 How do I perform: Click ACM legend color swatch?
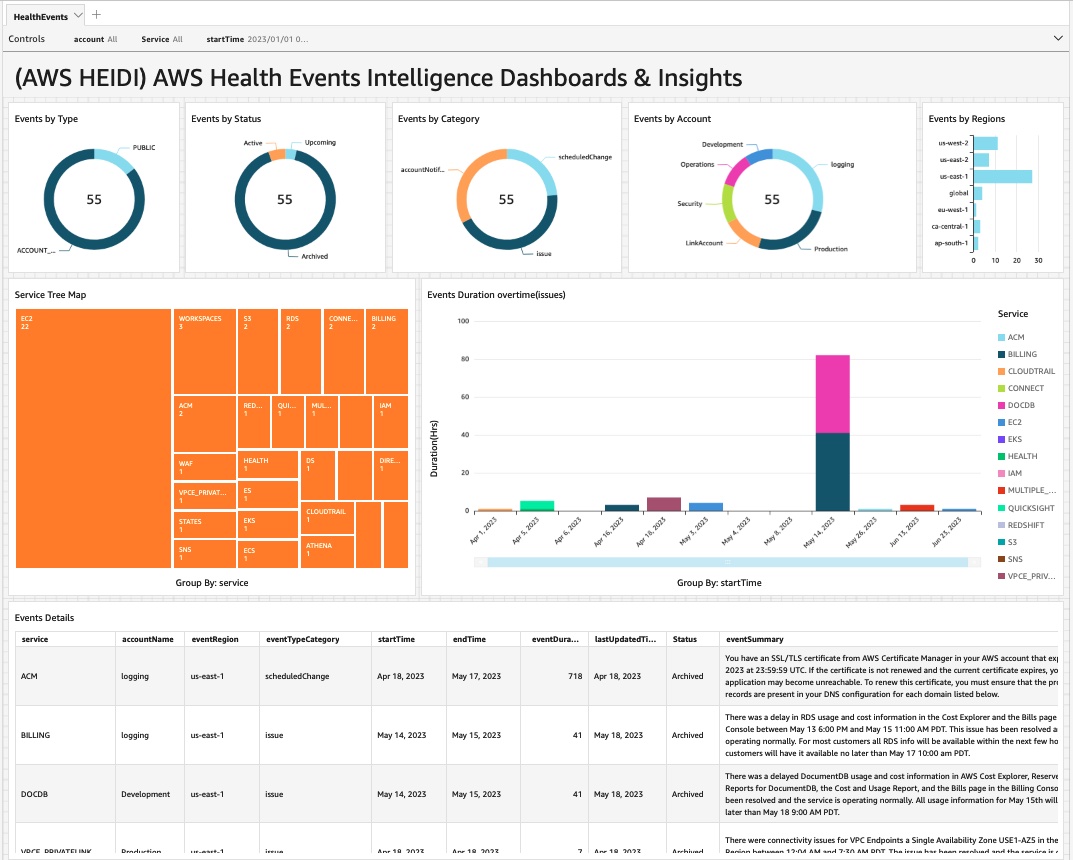coord(1001,337)
